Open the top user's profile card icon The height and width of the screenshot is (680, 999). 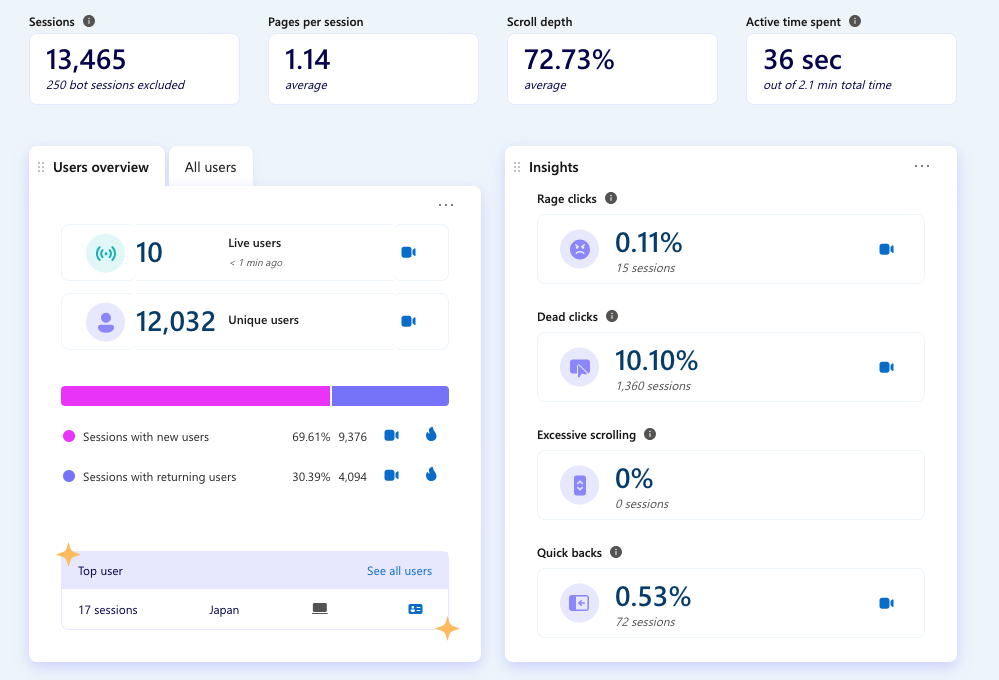(x=415, y=609)
